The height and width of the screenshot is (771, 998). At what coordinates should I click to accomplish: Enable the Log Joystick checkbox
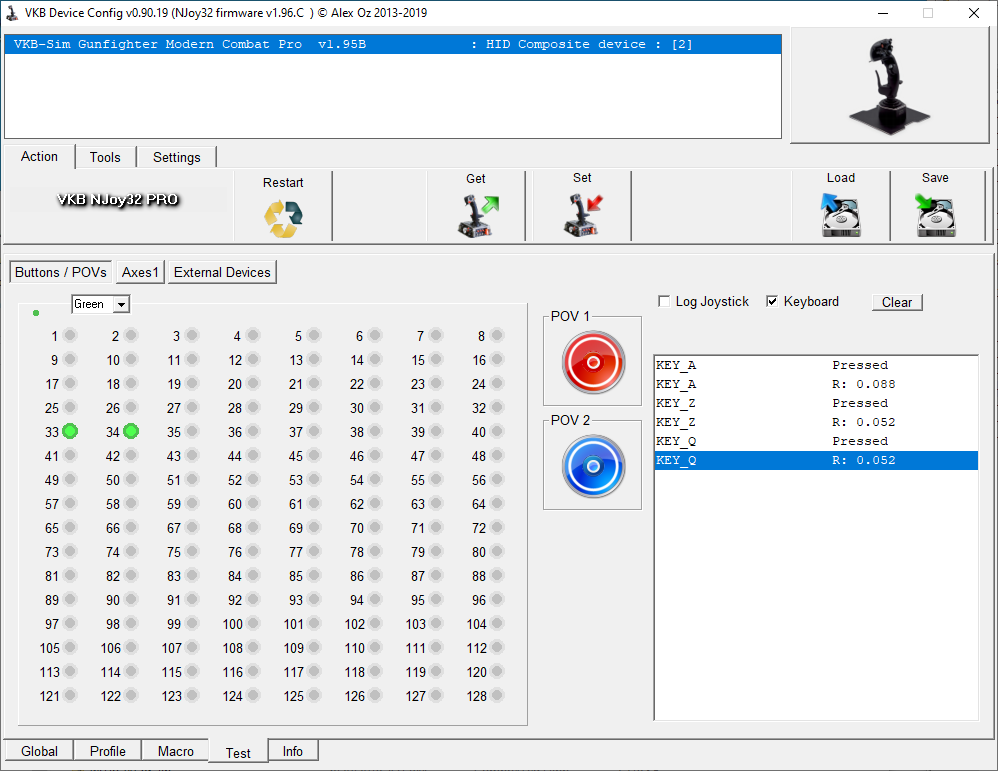click(665, 302)
